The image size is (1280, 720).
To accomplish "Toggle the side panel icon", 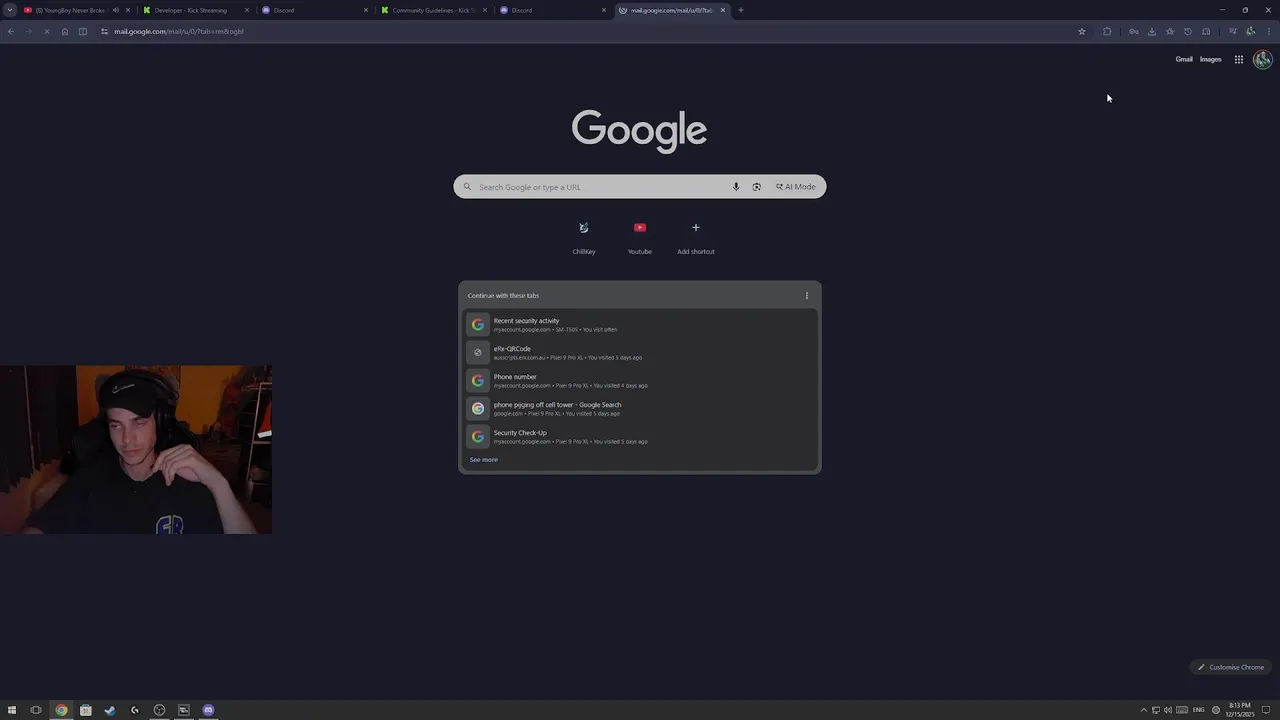I will (x=83, y=31).
